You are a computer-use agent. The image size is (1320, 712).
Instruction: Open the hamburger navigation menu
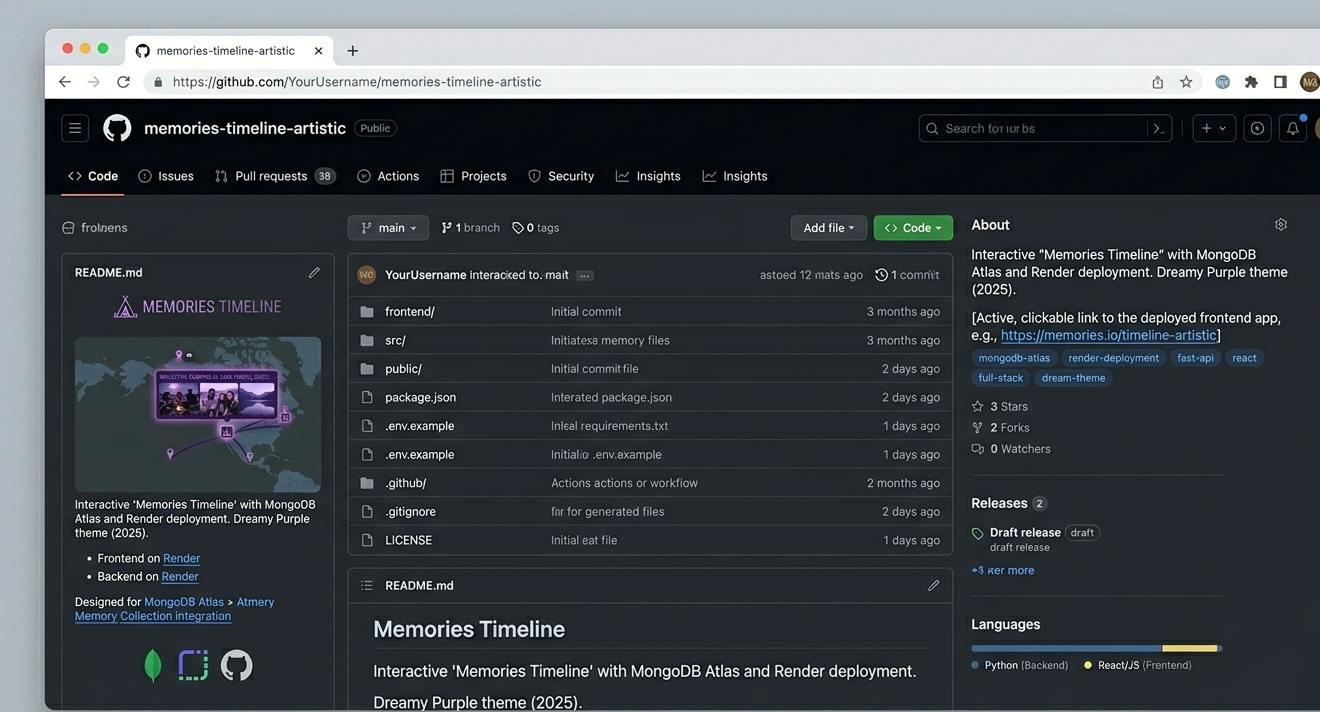coord(75,128)
